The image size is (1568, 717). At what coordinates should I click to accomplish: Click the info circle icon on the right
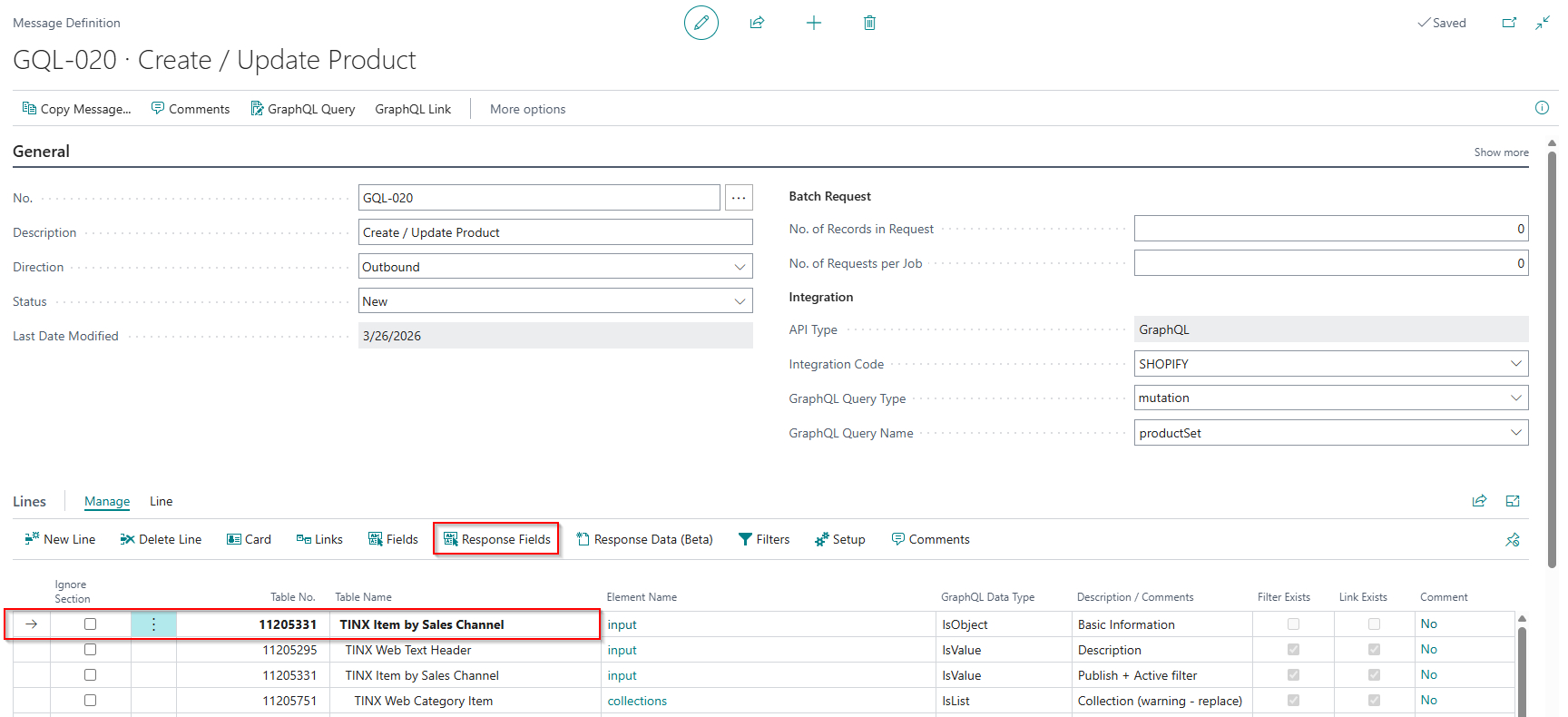(1542, 108)
